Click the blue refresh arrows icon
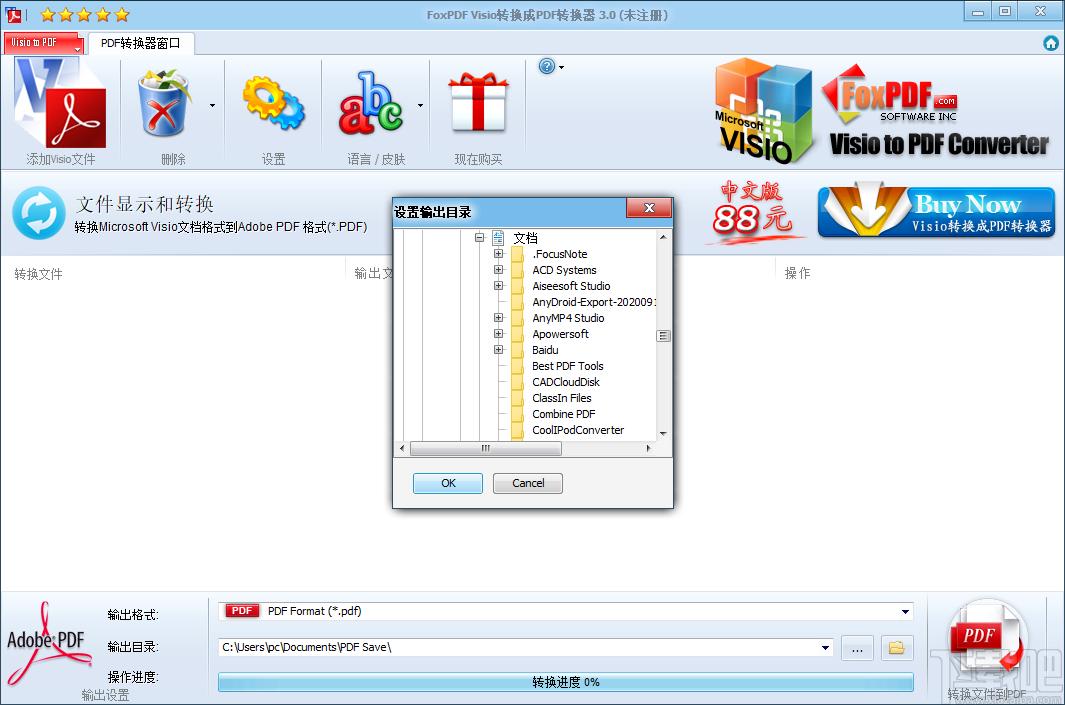The image size is (1065, 705). tap(39, 213)
